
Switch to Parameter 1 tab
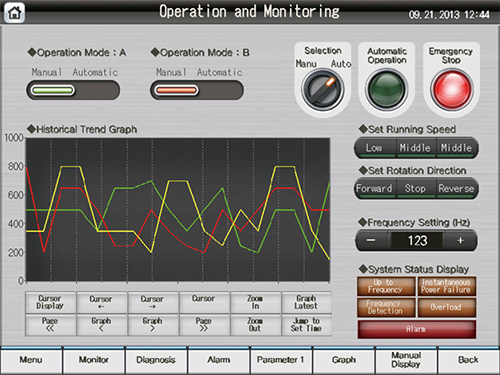281,360
